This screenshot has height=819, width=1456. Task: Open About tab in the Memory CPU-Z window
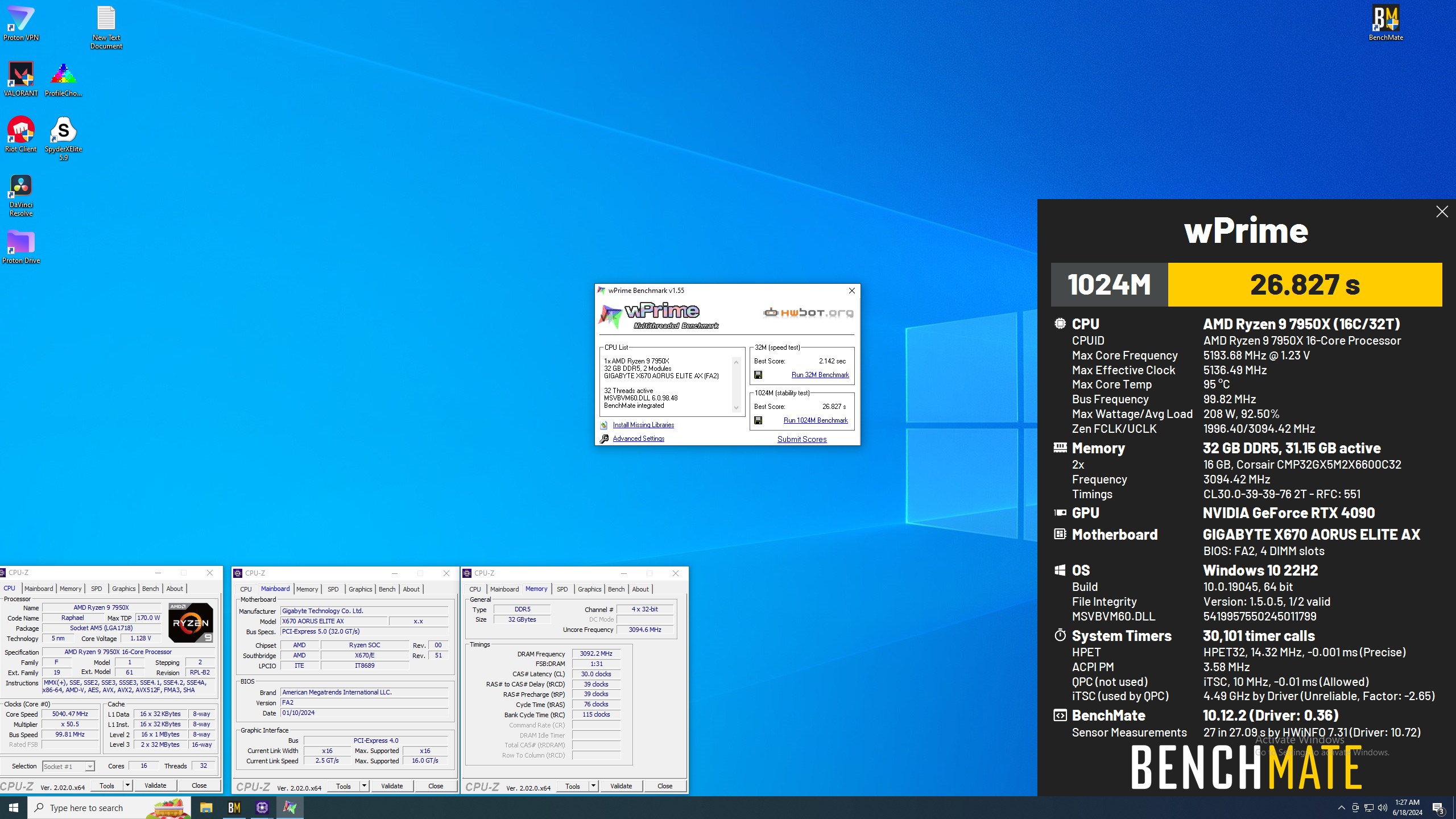(x=640, y=589)
